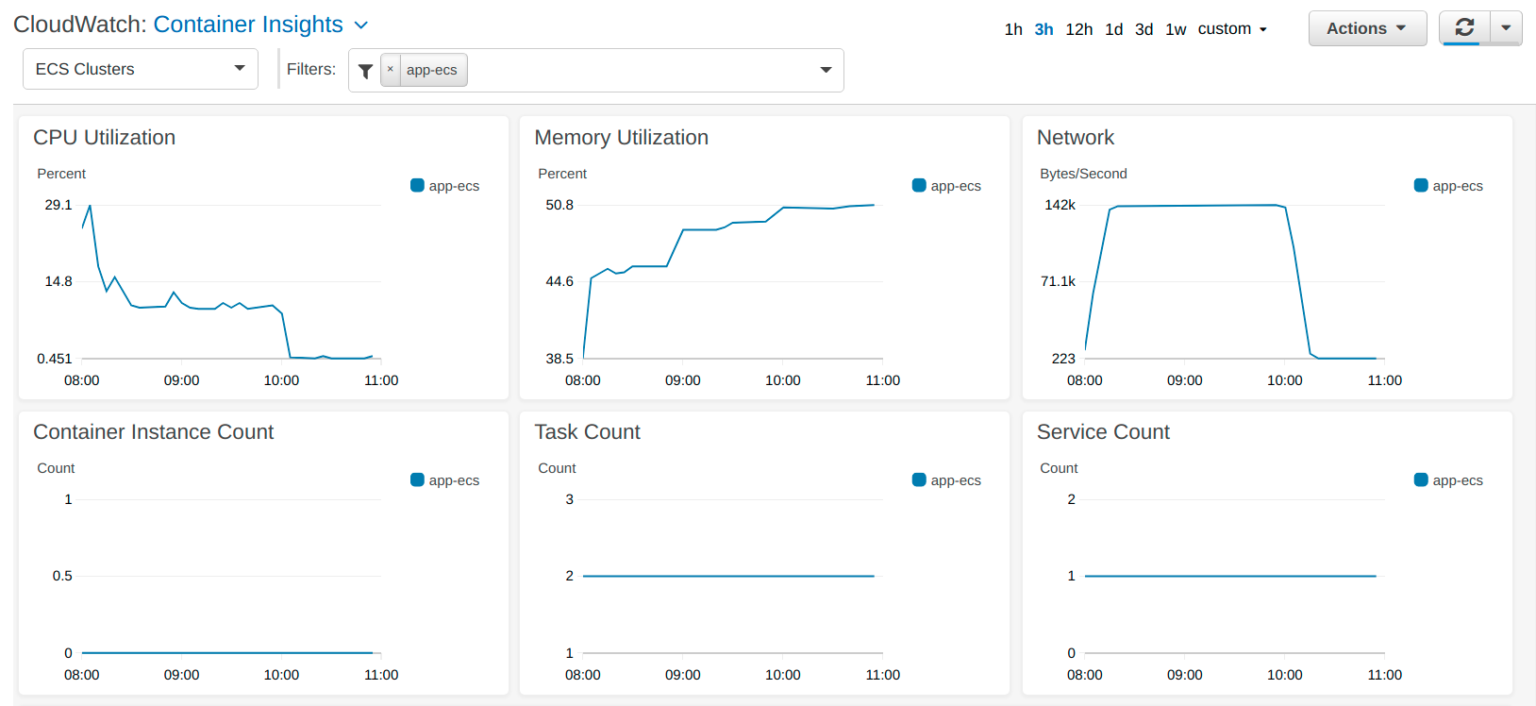
Task: Open the custom time range selector
Action: 1229,29
